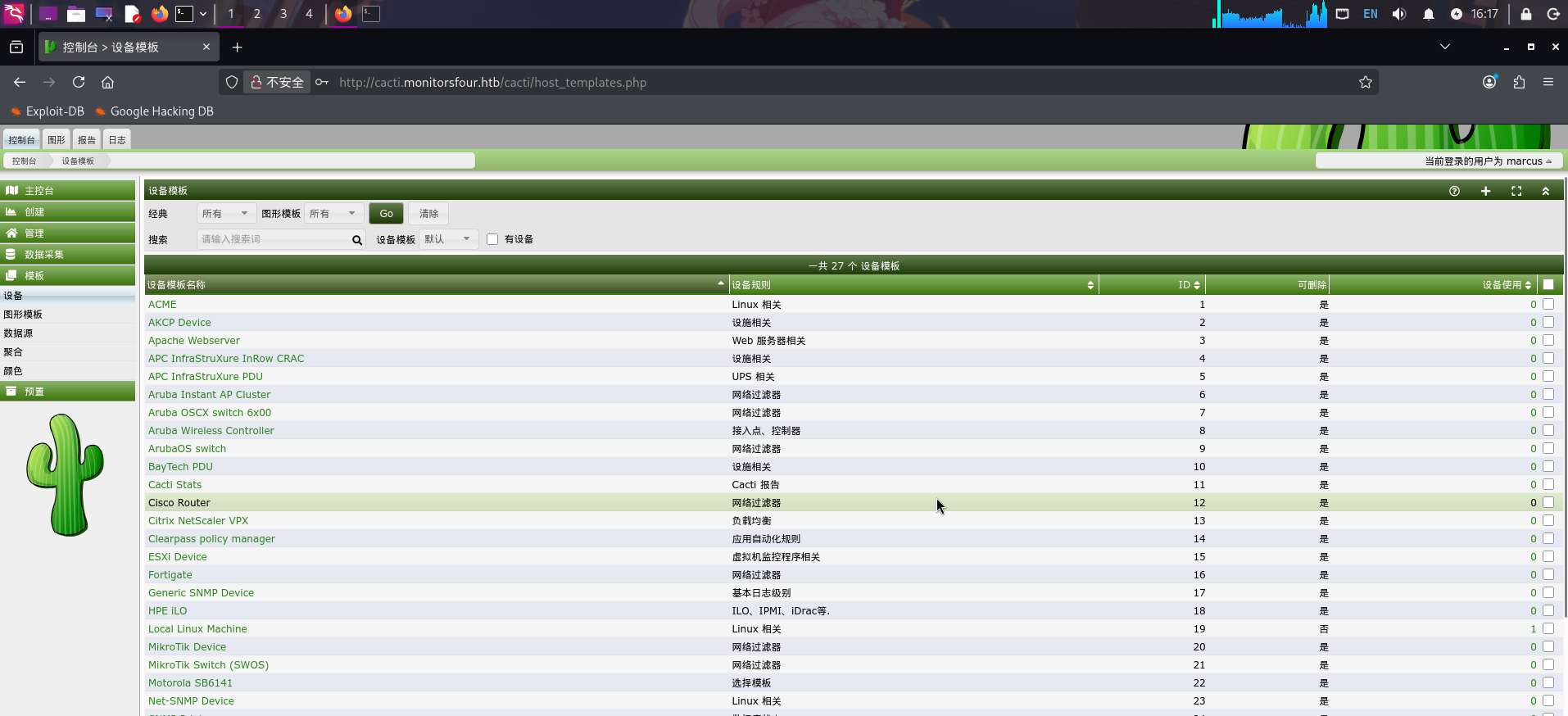This screenshot has width=1568, height=716.
Task: Click the shield tracking protection icon
Action: click(232, 82)
